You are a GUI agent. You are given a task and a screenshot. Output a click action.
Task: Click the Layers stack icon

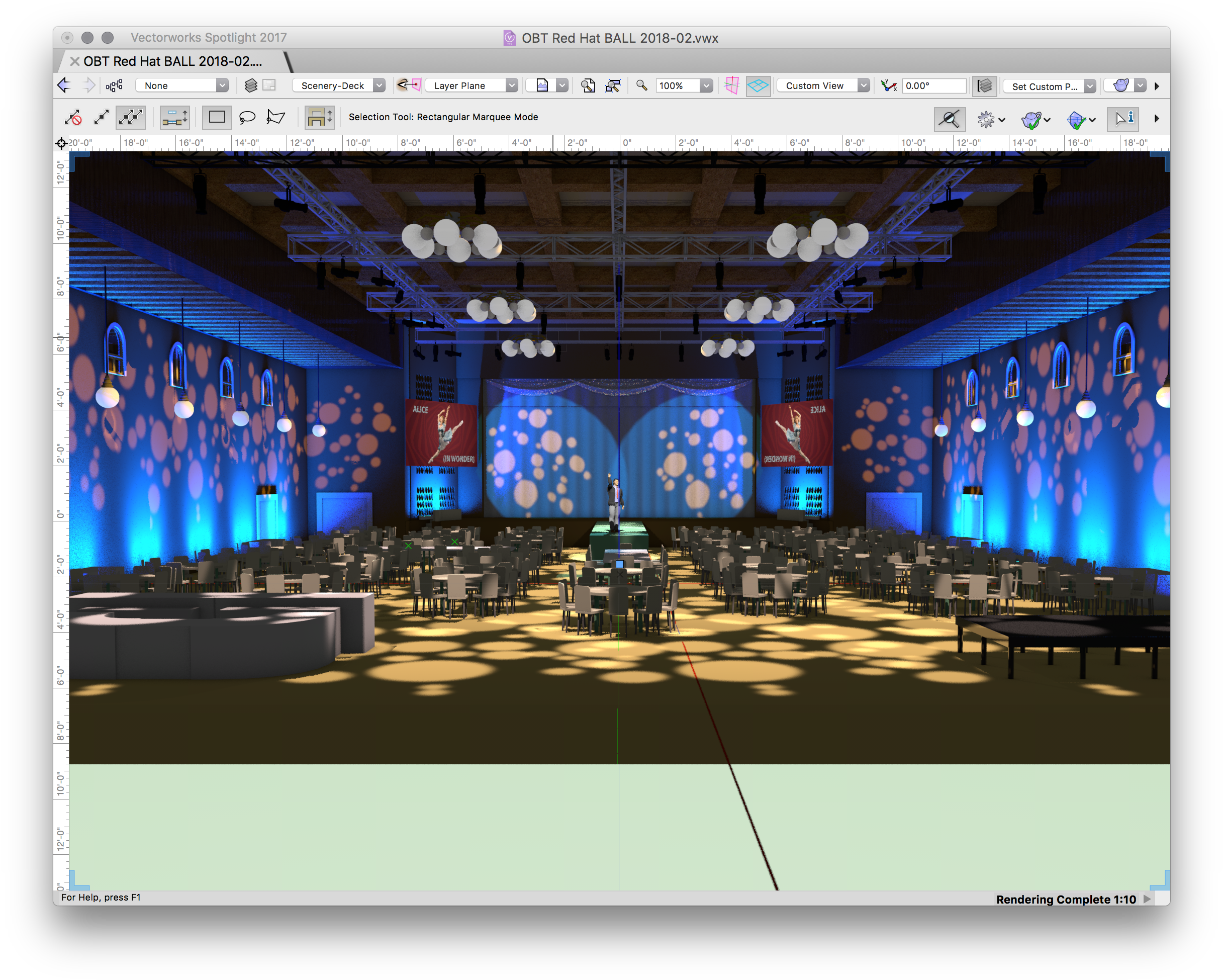point(251,85)
